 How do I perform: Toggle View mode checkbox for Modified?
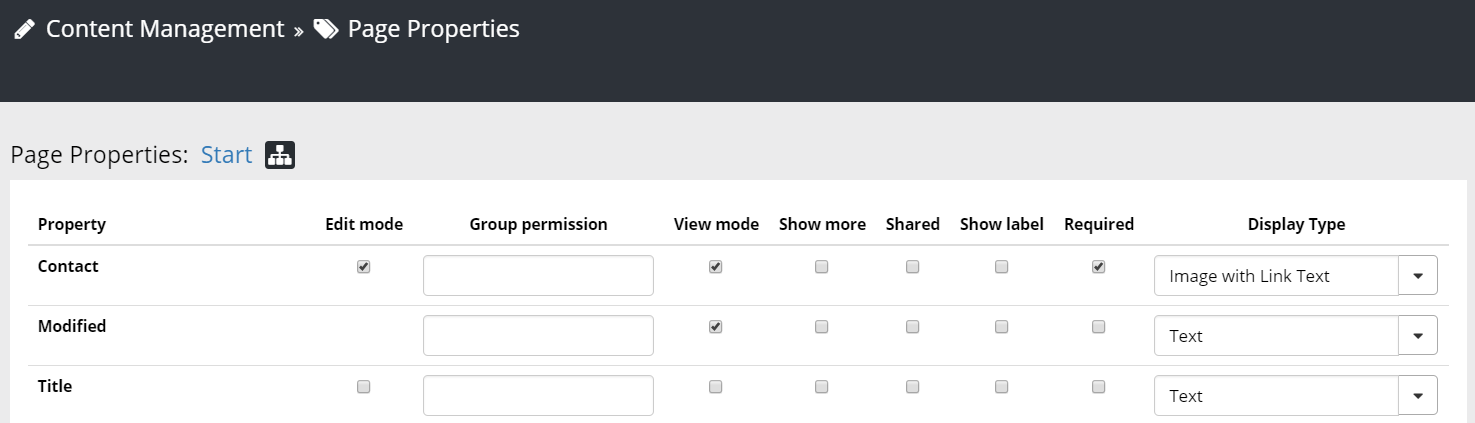click(x=716, y=327)
